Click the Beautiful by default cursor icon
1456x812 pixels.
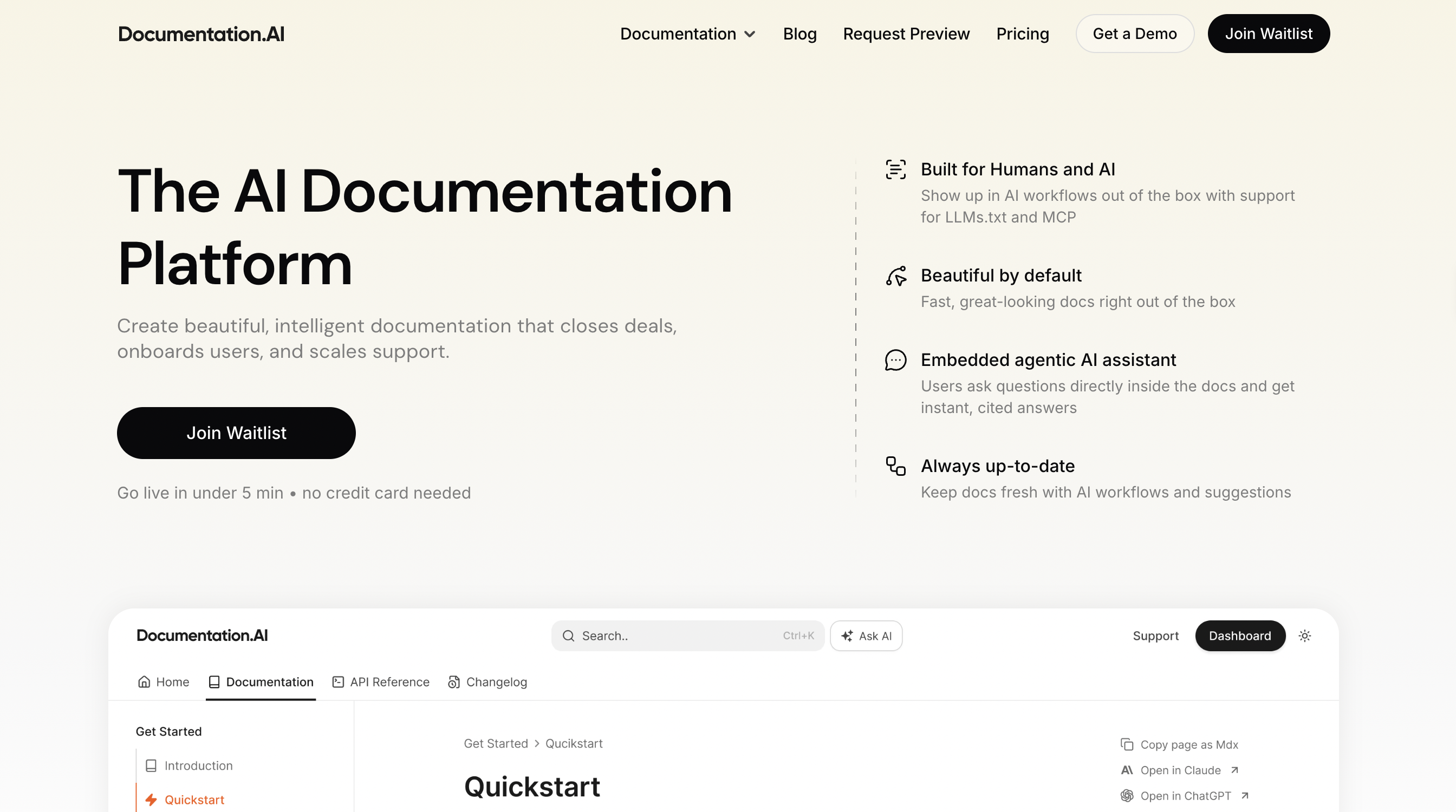(x=895, y=276)
